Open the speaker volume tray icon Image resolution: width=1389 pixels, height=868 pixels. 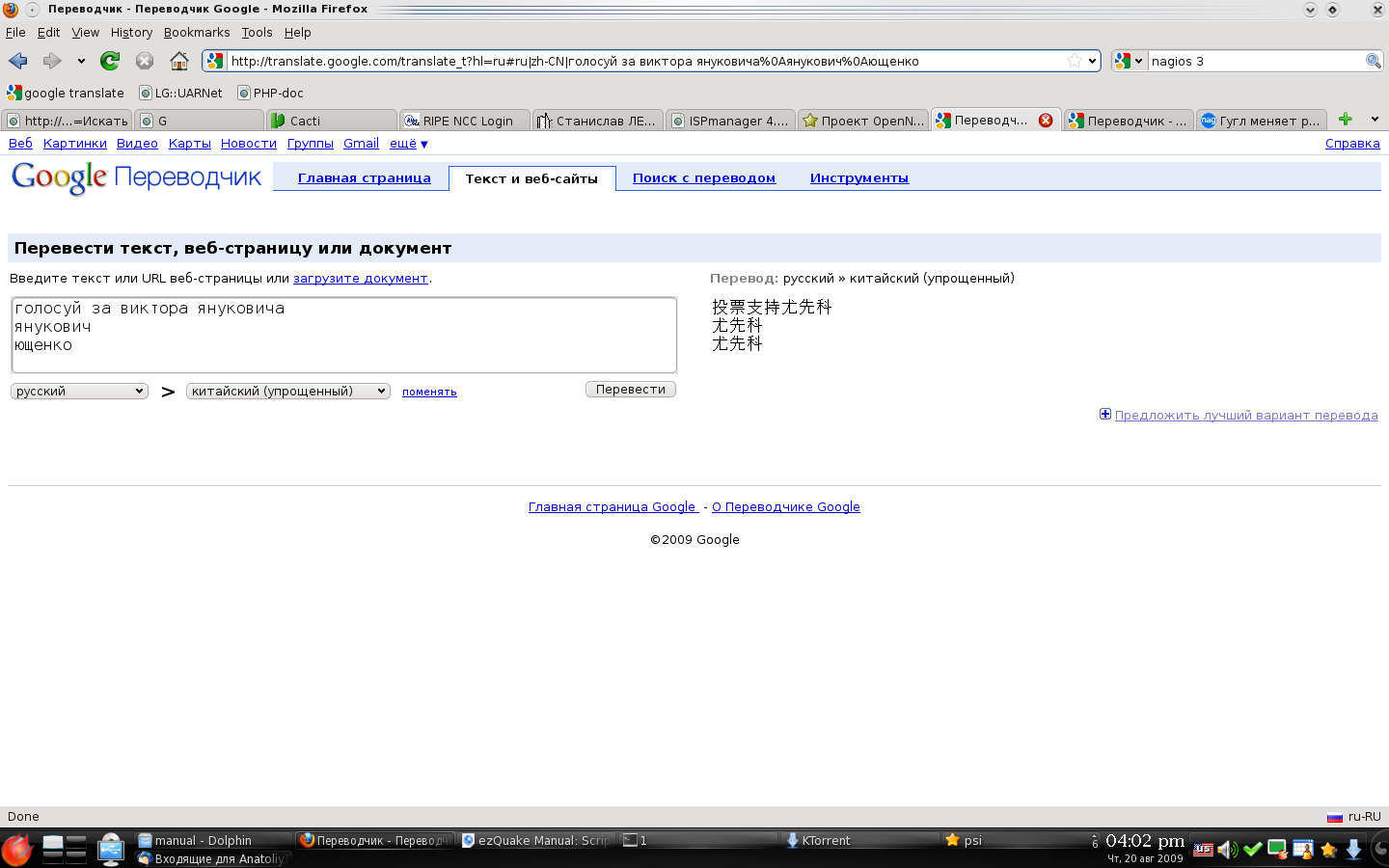[x=1227, y=850]
